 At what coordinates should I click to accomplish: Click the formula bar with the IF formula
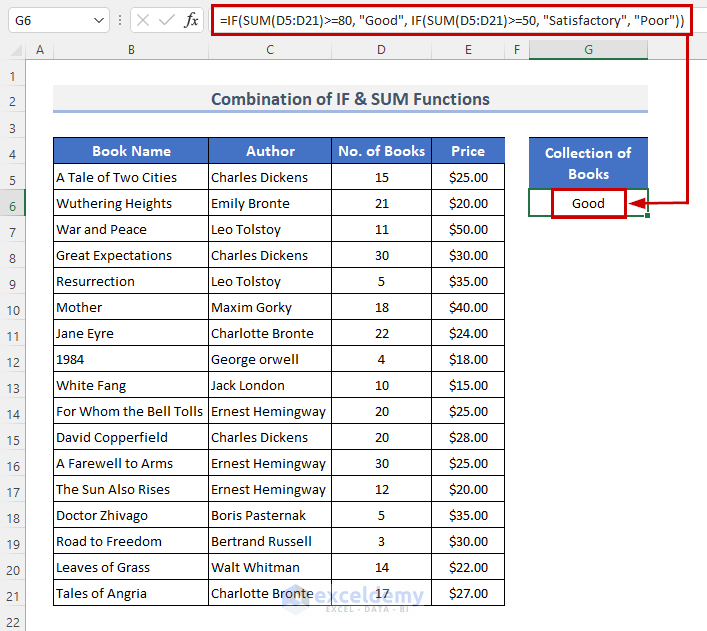(448, 20)
